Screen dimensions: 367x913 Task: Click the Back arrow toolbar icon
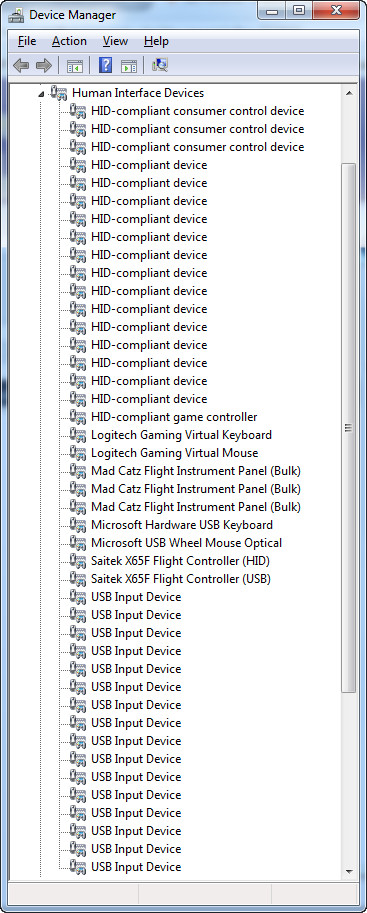21,65
